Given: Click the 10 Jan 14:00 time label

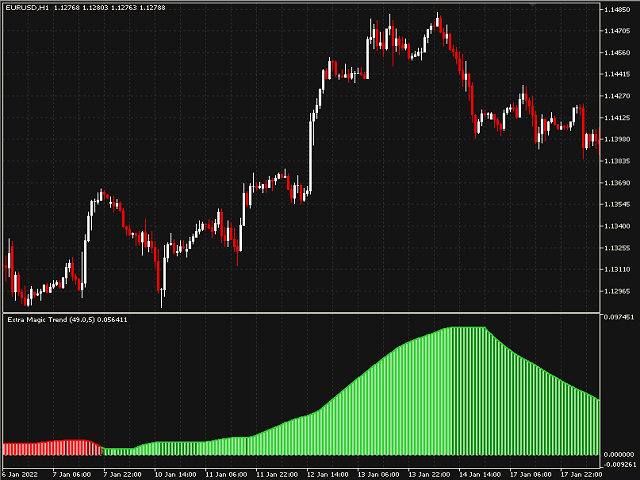Looking at the screenshot, I should click(x=175, y=474).
